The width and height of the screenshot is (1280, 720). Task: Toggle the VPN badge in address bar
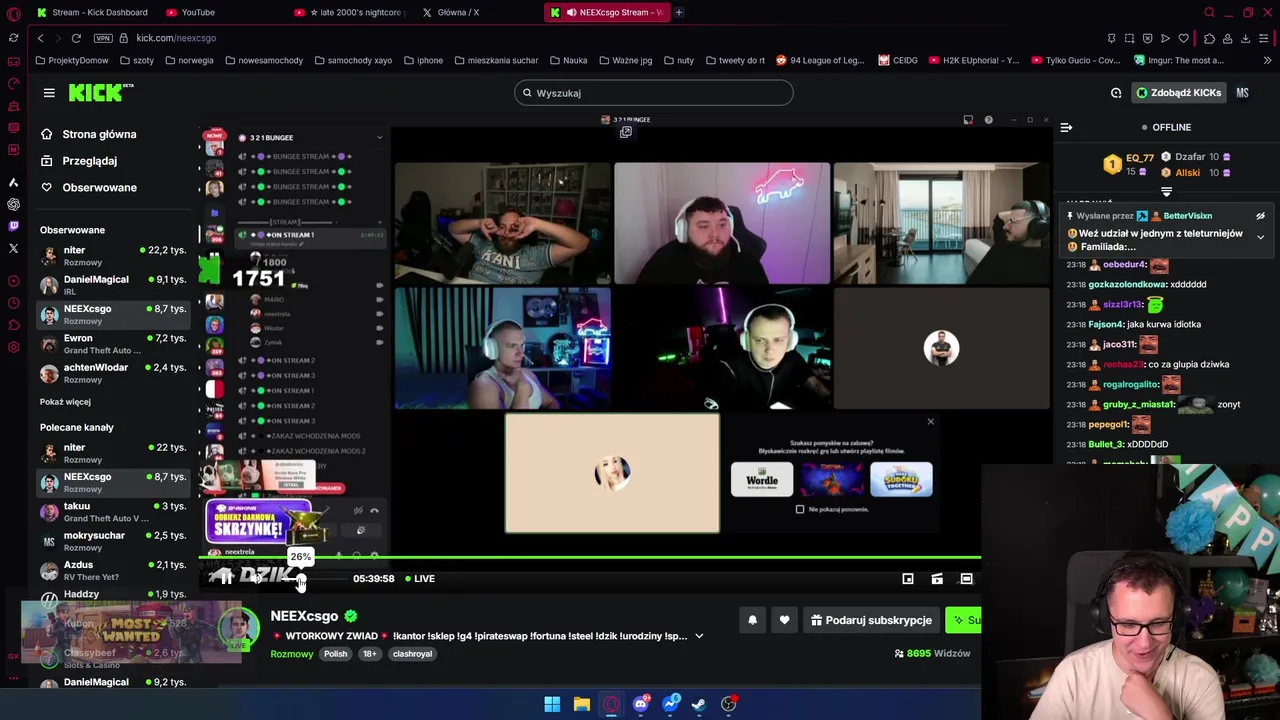(x=102, y=38)
